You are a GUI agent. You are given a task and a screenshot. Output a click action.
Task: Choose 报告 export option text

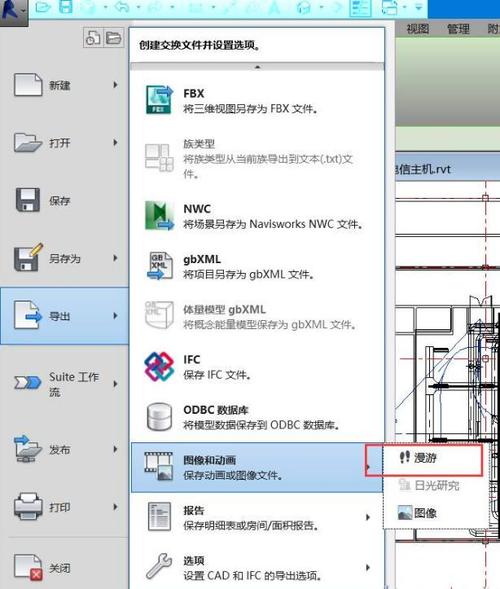[x=251, y=518]
